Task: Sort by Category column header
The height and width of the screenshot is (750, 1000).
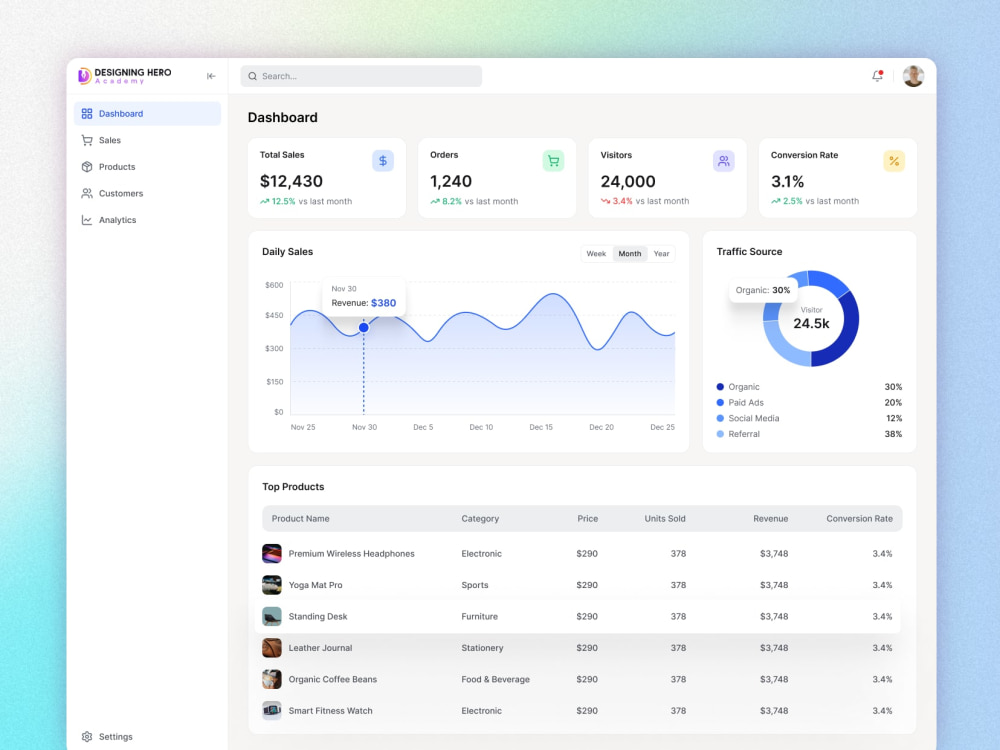Action: coord(480,518)
